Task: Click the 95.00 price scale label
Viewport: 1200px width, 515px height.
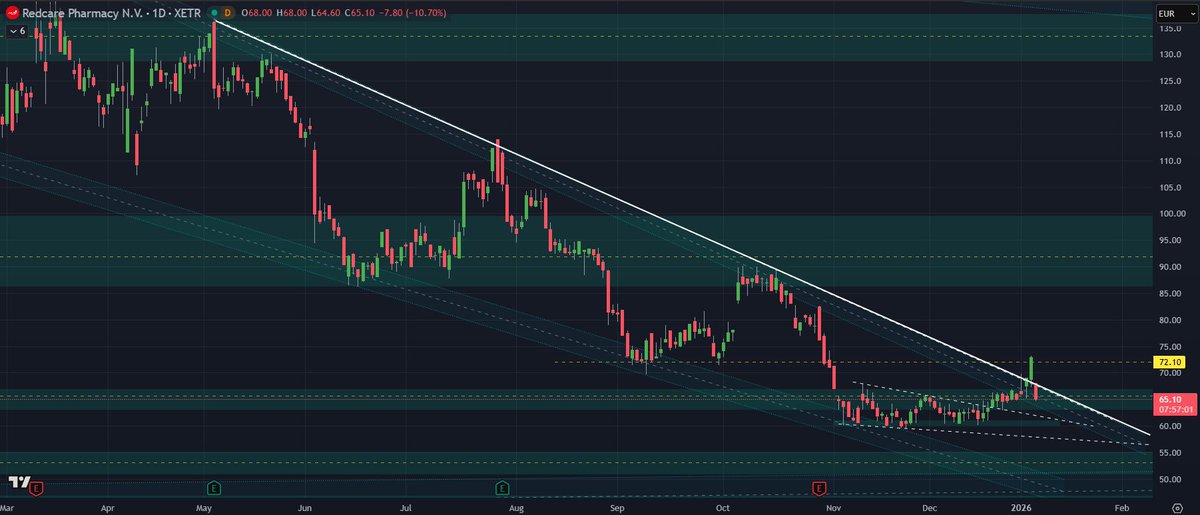Action: [1168, 240]
